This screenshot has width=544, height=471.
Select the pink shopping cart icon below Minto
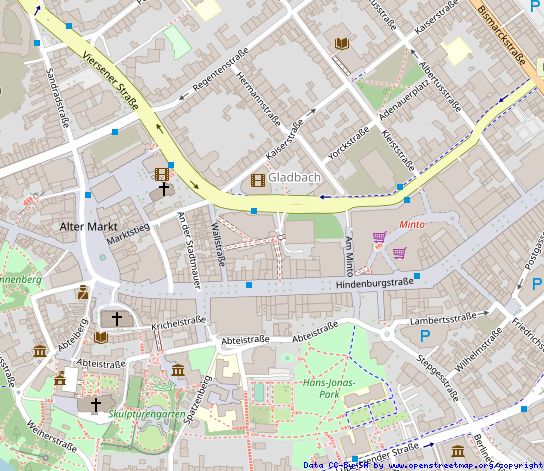(x=399, y=253)
